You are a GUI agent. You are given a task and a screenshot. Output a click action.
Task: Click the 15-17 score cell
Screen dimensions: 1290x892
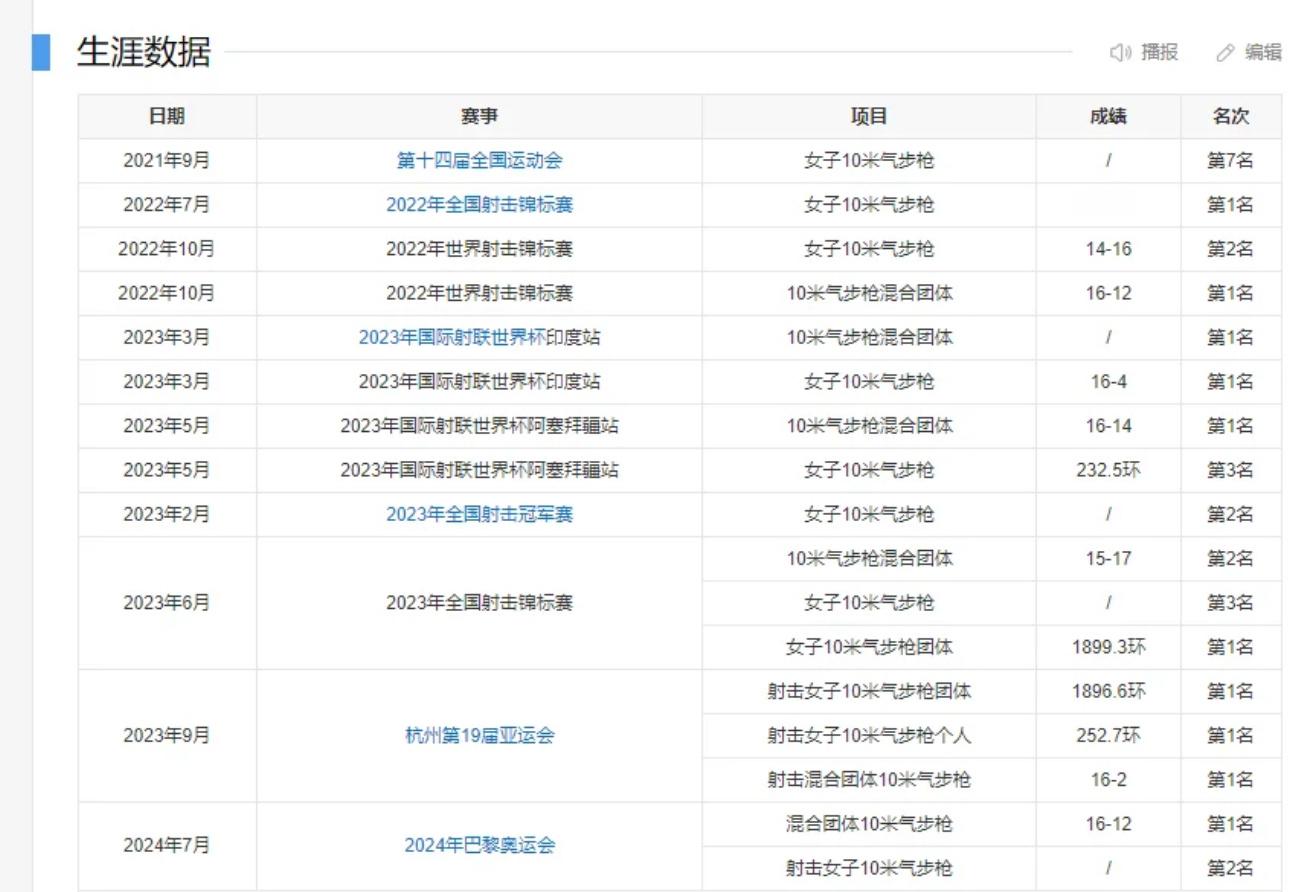coord(1108,558)
